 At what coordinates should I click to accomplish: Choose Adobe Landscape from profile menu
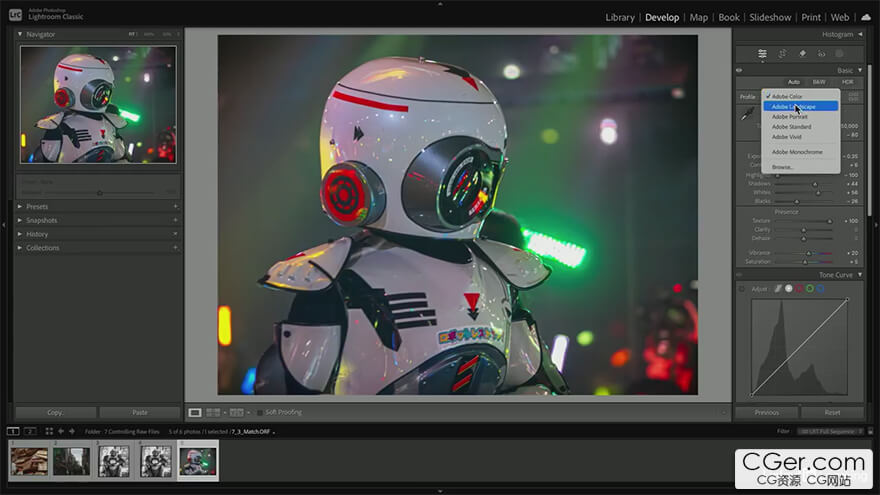click(793, 106)
